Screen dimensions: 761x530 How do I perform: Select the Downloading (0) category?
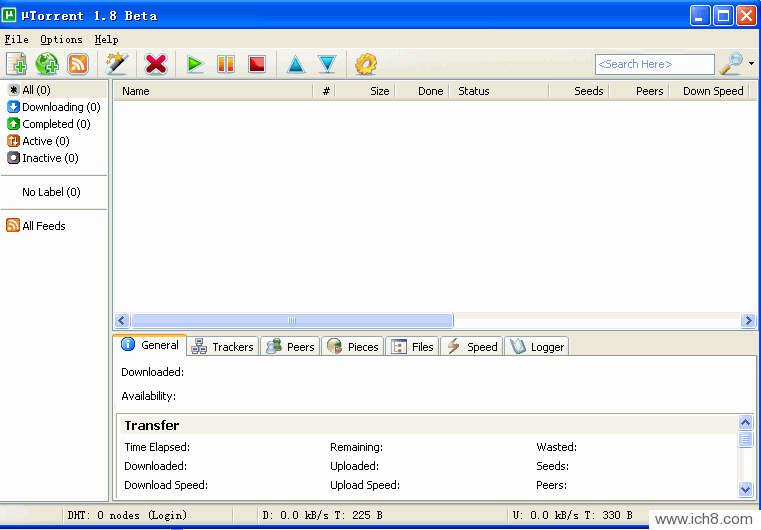pyautogui.click(x=54, y=107)
